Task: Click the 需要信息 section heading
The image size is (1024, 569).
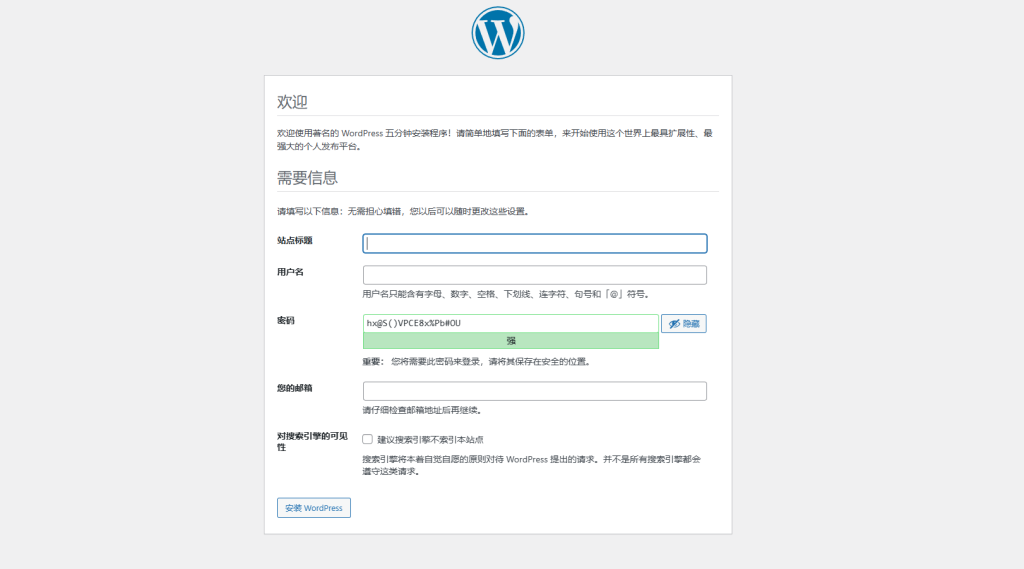Action: pos(307,178)
